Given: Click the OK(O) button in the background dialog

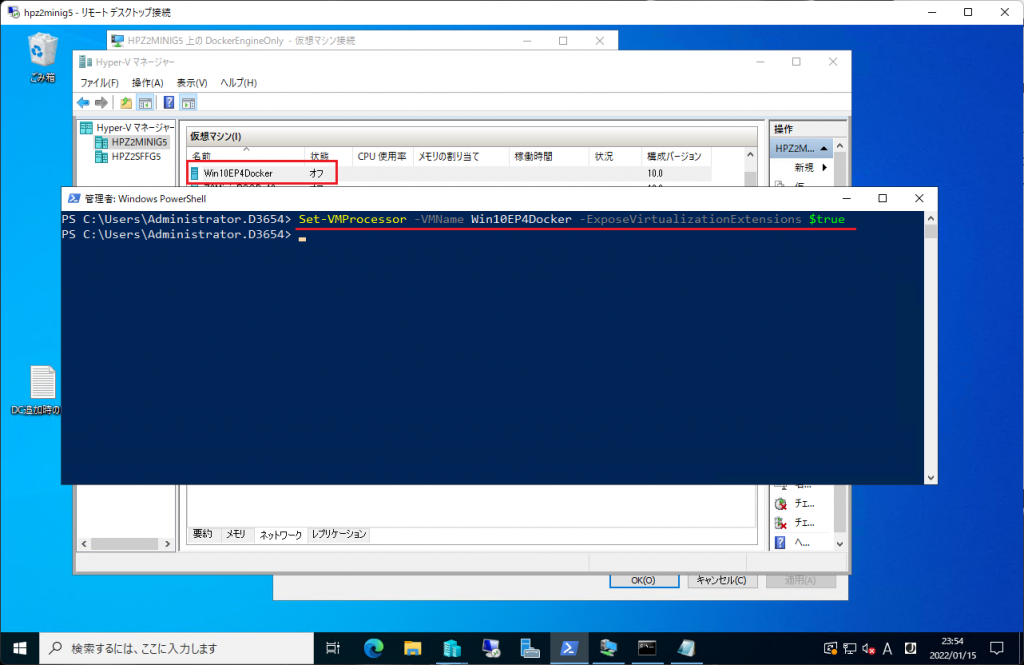Looking at the screenshot, I should pos(644,580).
